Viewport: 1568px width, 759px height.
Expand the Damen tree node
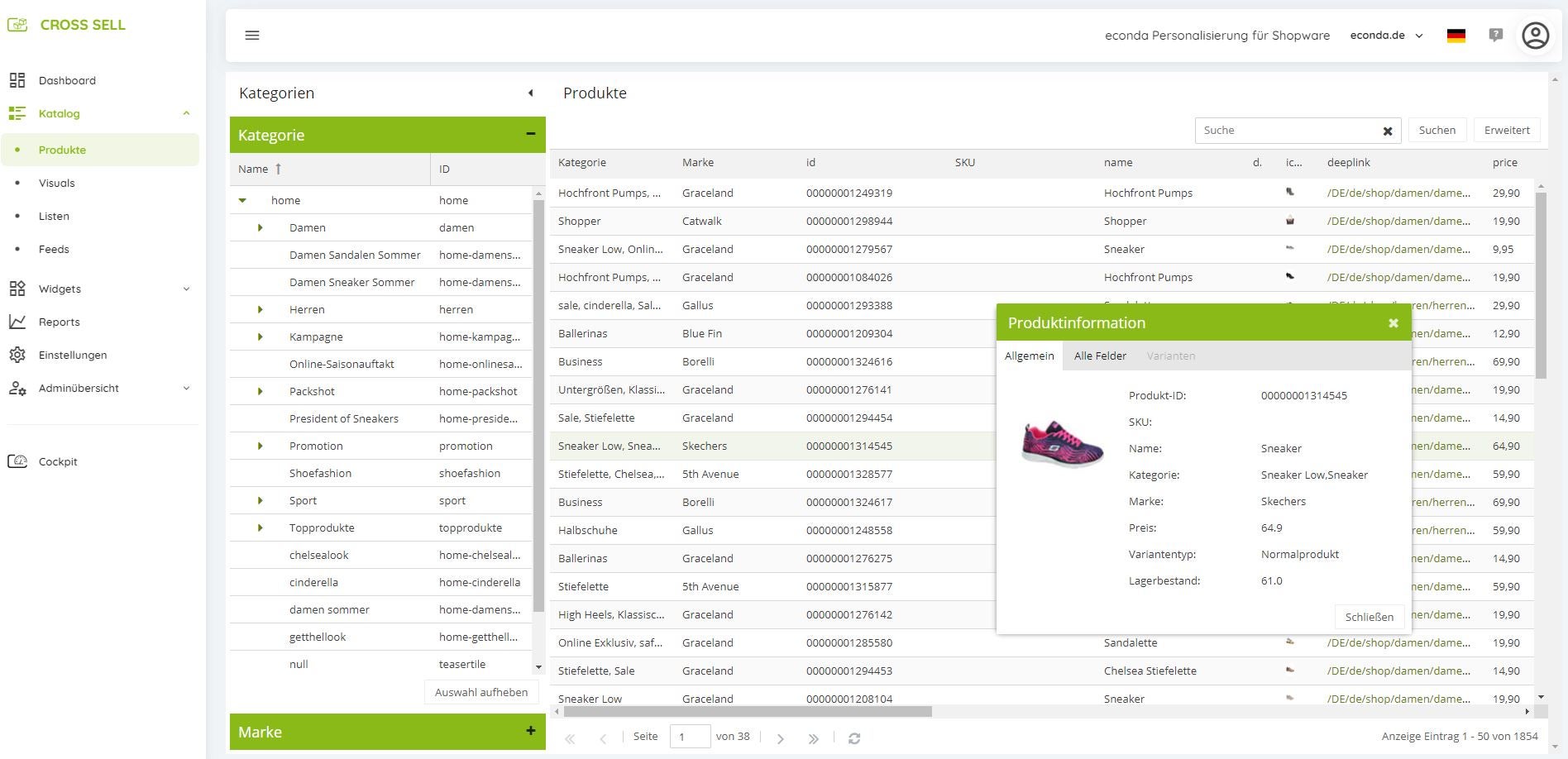(x=260, y=227)
